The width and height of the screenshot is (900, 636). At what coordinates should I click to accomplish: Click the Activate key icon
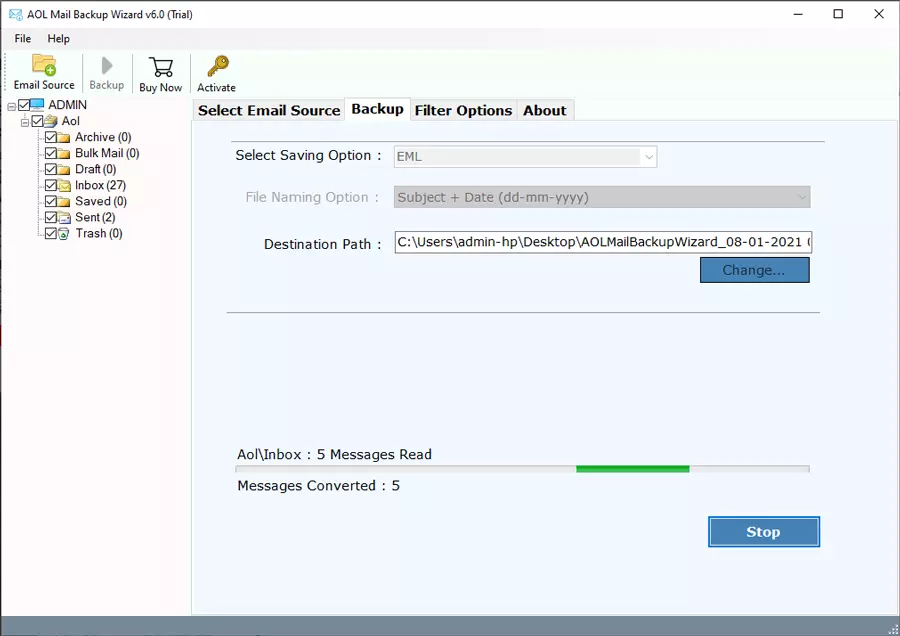tap(218, 66)
